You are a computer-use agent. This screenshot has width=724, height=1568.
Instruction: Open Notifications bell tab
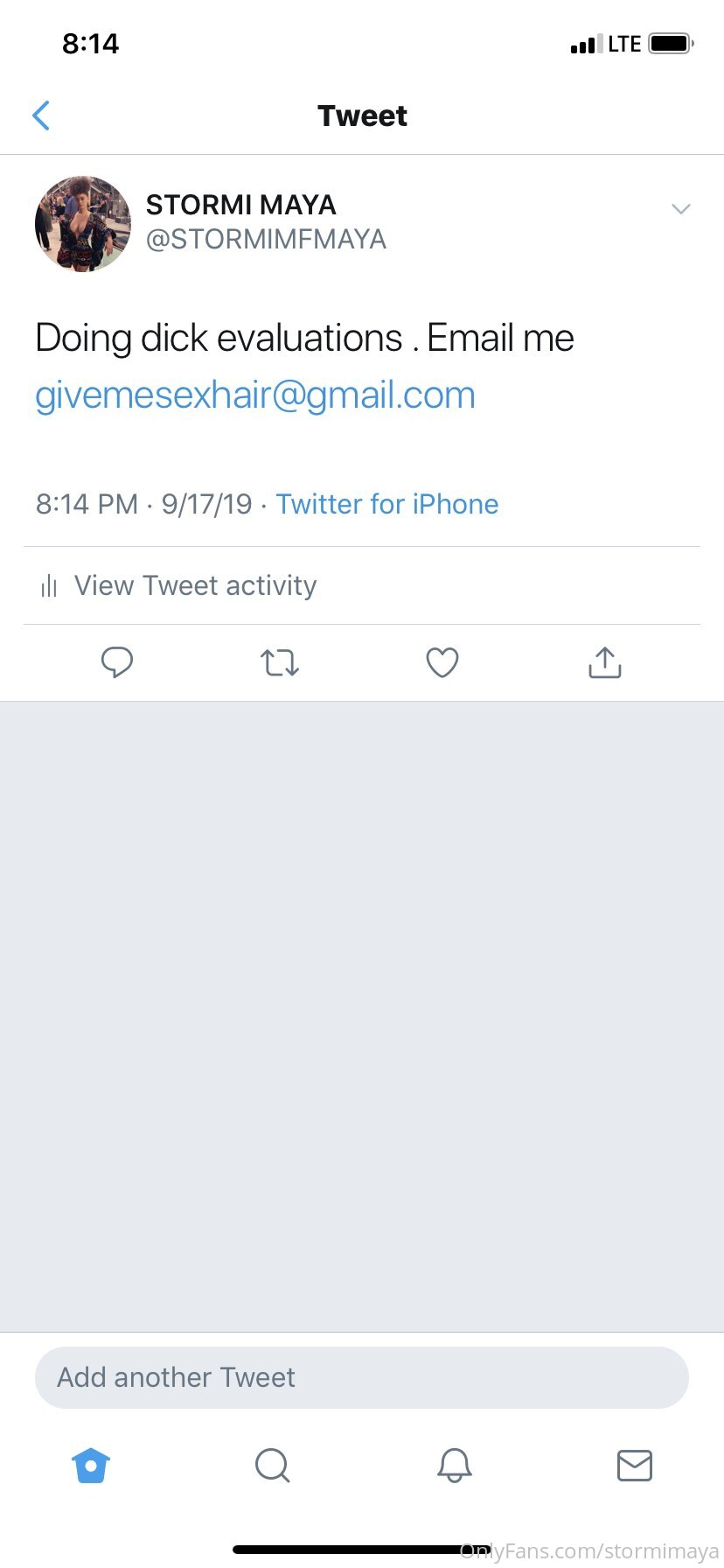pyautogui.click(x=455, y=1465)
